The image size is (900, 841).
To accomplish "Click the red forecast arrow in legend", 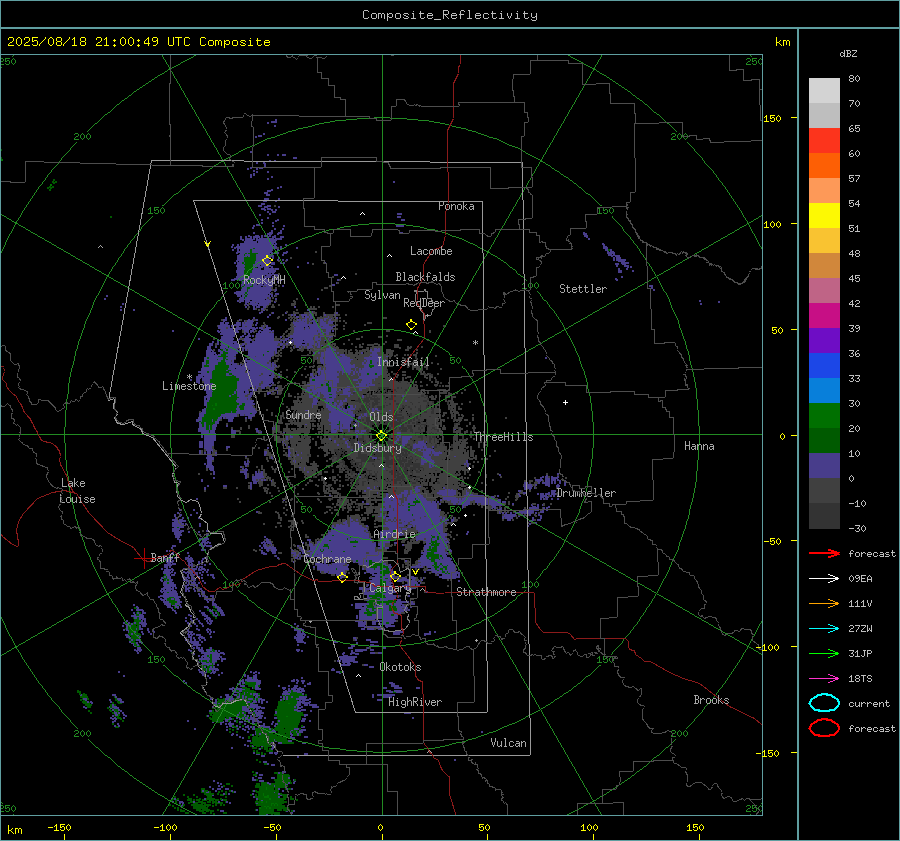I will (824, 553).
